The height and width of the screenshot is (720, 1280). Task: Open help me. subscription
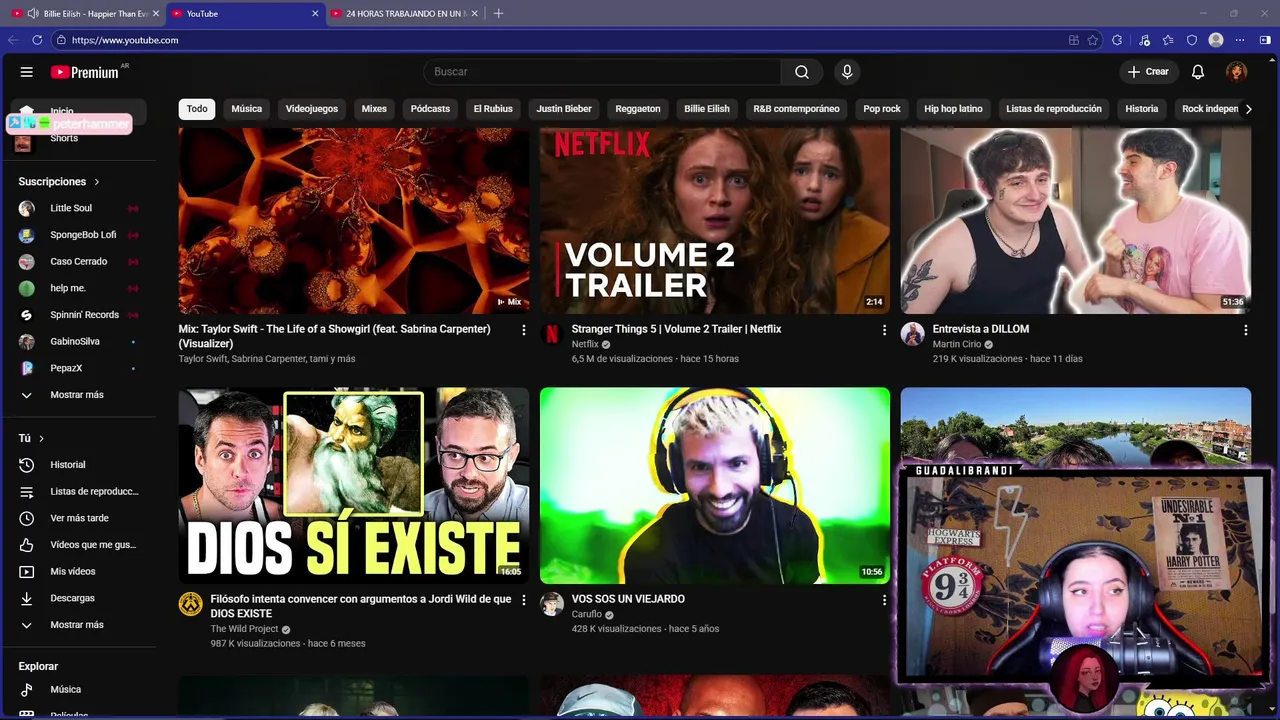click(x=78, y=288)
